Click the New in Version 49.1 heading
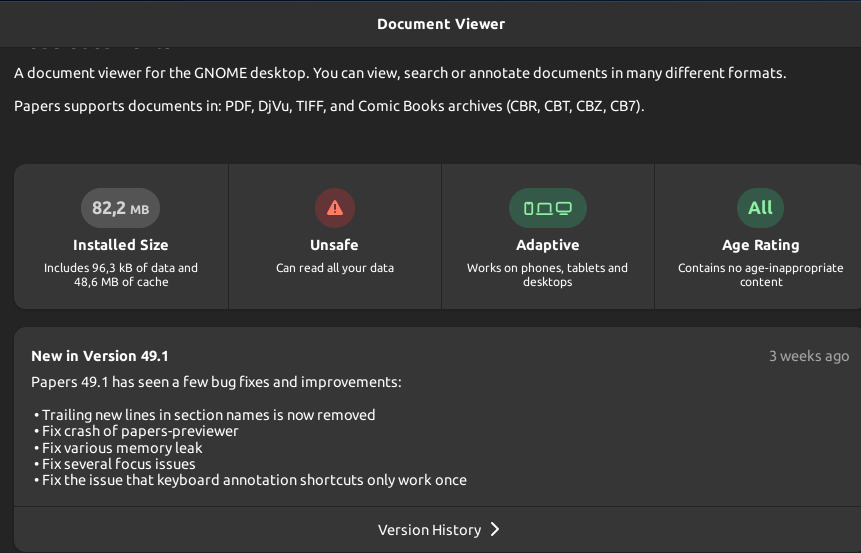The height and width of the screenshot is (553, 861). (x=100, y=356)
